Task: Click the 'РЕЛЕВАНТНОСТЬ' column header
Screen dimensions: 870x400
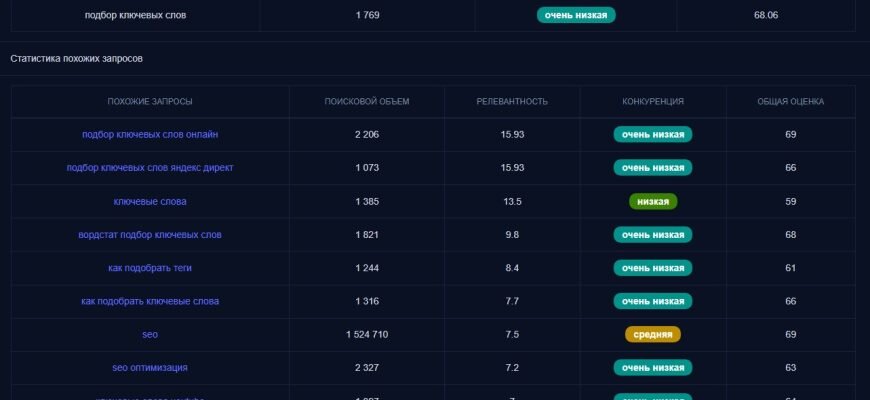Action: (x=512, y=102)
